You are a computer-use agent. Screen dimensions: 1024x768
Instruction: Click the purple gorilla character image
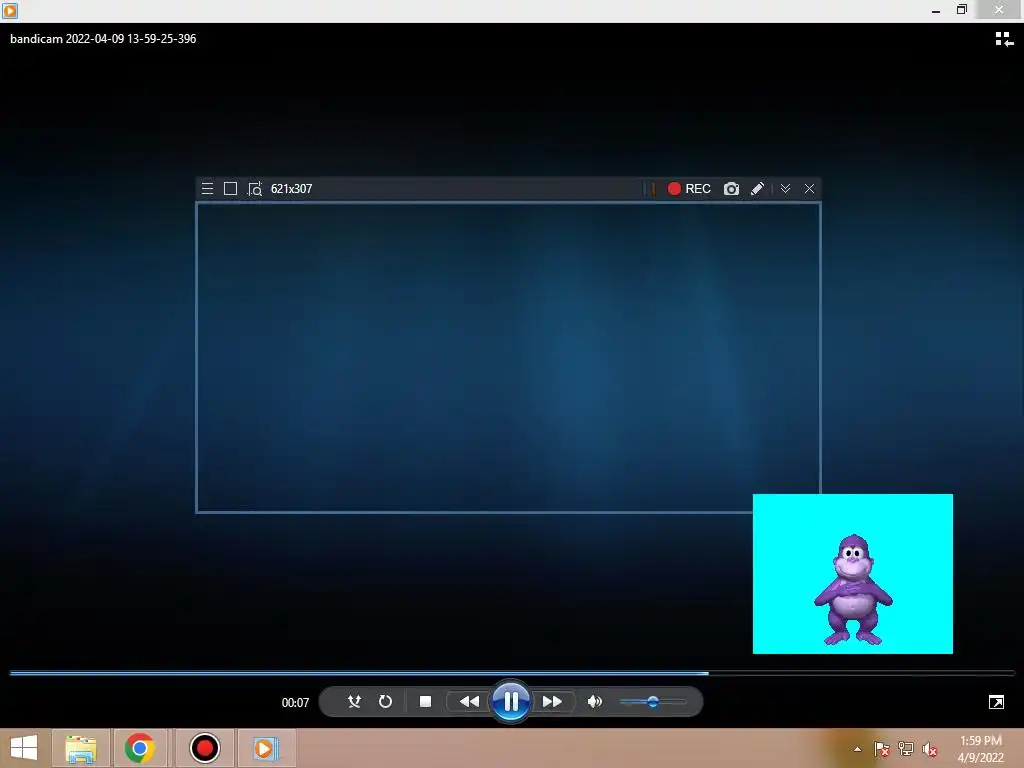point(853,590)
